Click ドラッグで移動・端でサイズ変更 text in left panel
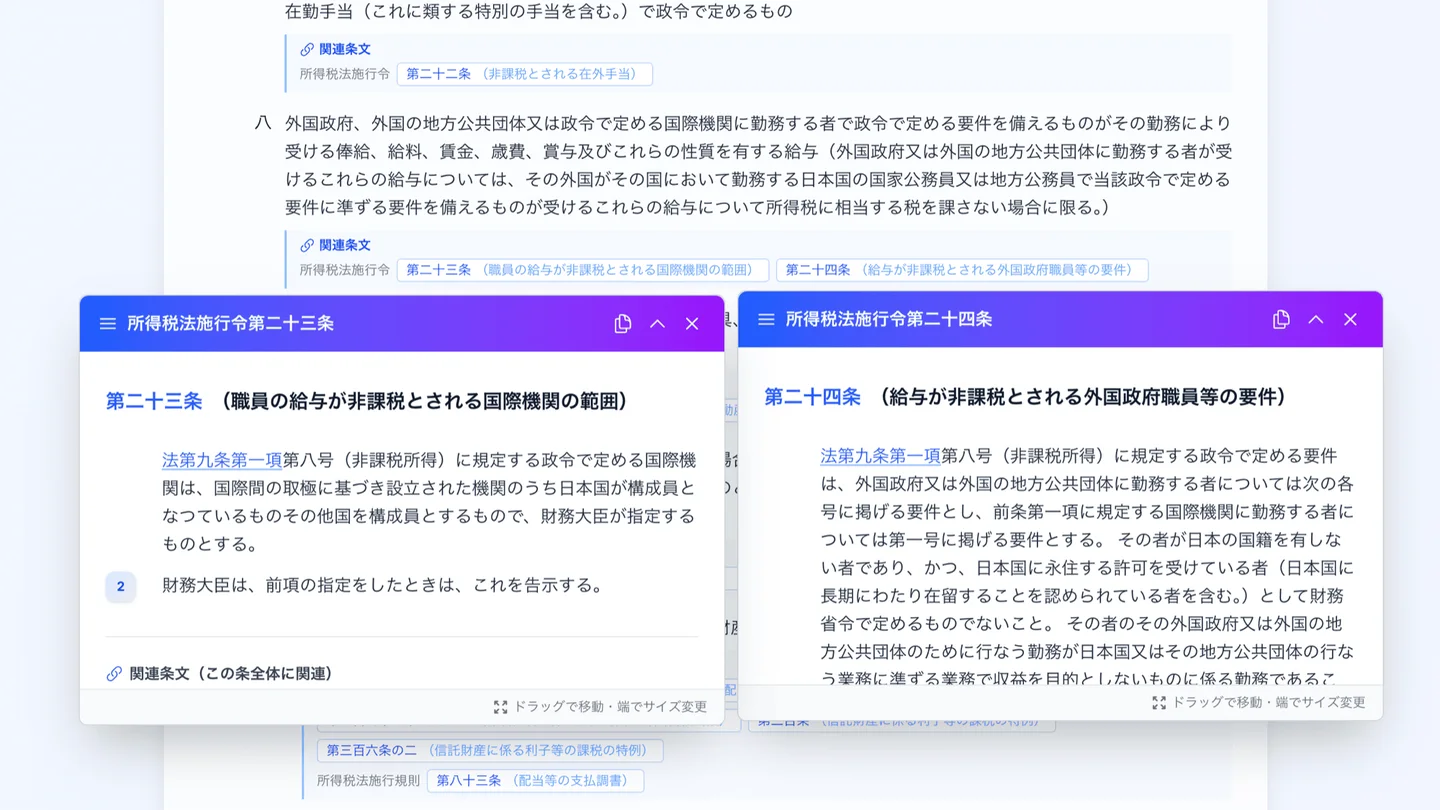 [610, 707]
